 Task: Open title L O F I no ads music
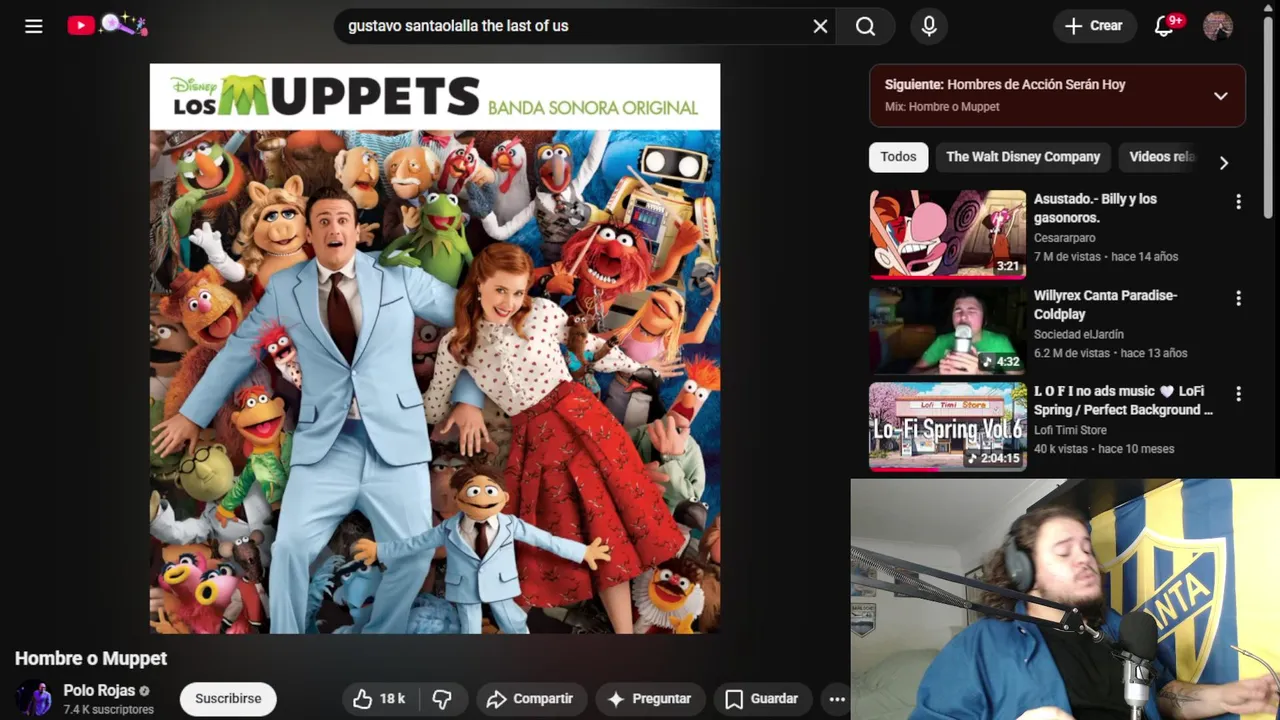(x=1123, y=400)
